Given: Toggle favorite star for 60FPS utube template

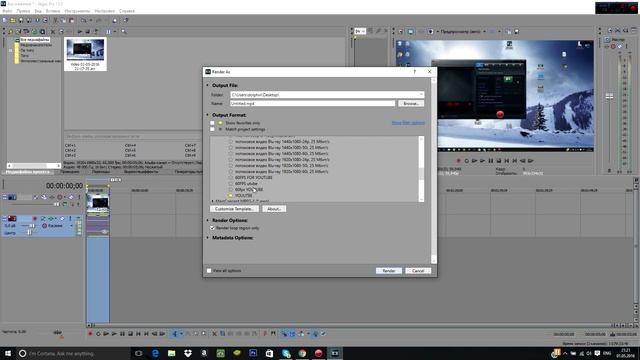Looking at the screenshot, I should pyautogui.click(x=231, y=184).
